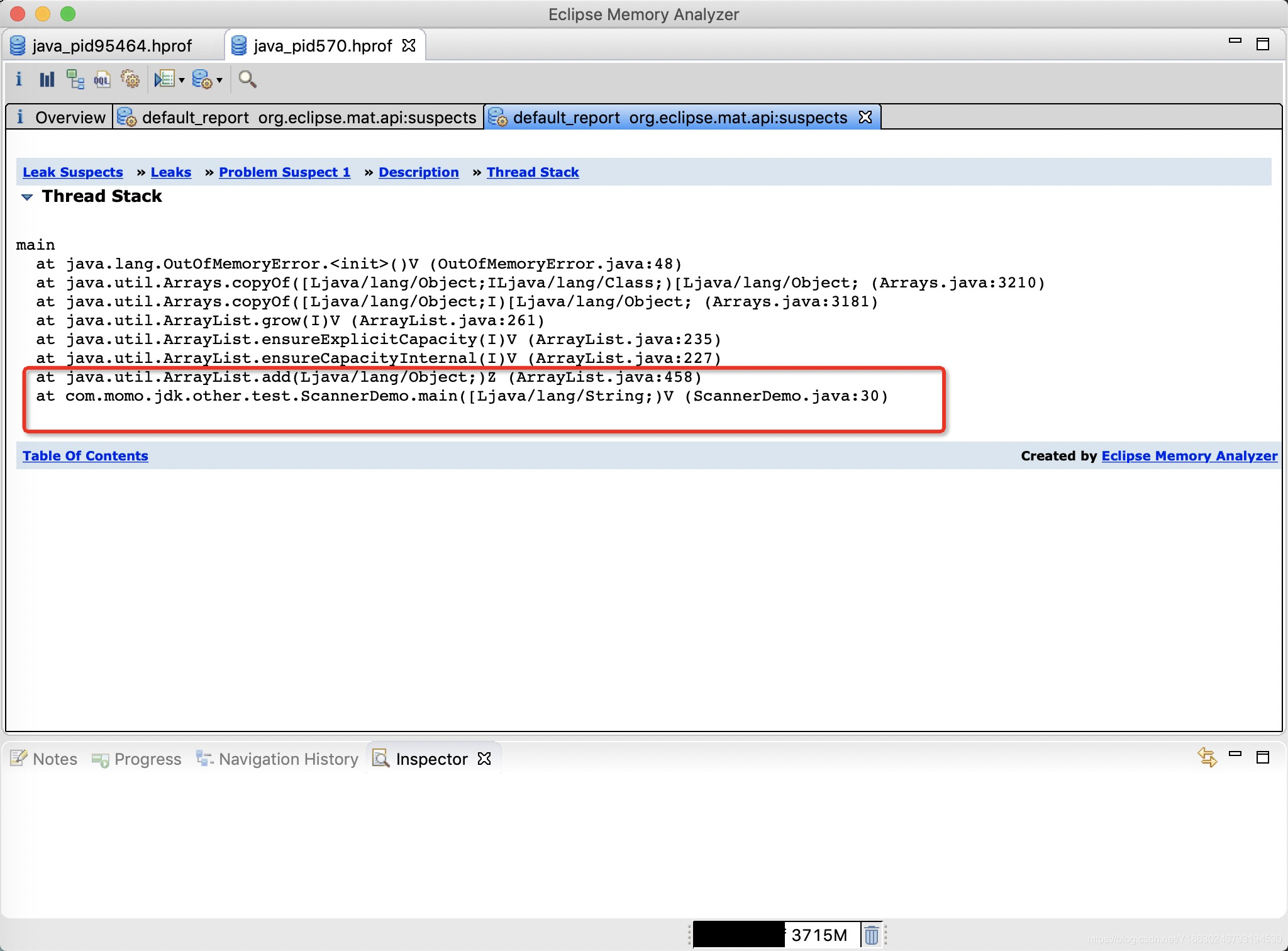Open the Overview info toolbar icon

(19, 79)
